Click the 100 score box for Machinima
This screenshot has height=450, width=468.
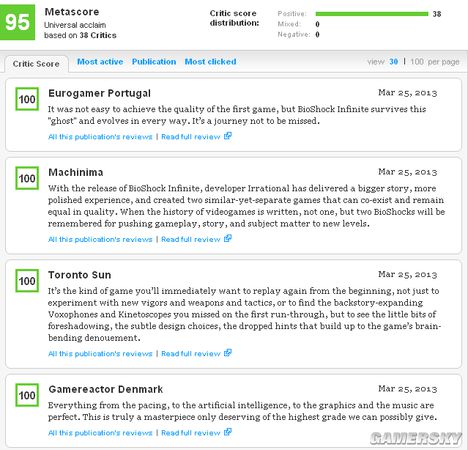27,178
